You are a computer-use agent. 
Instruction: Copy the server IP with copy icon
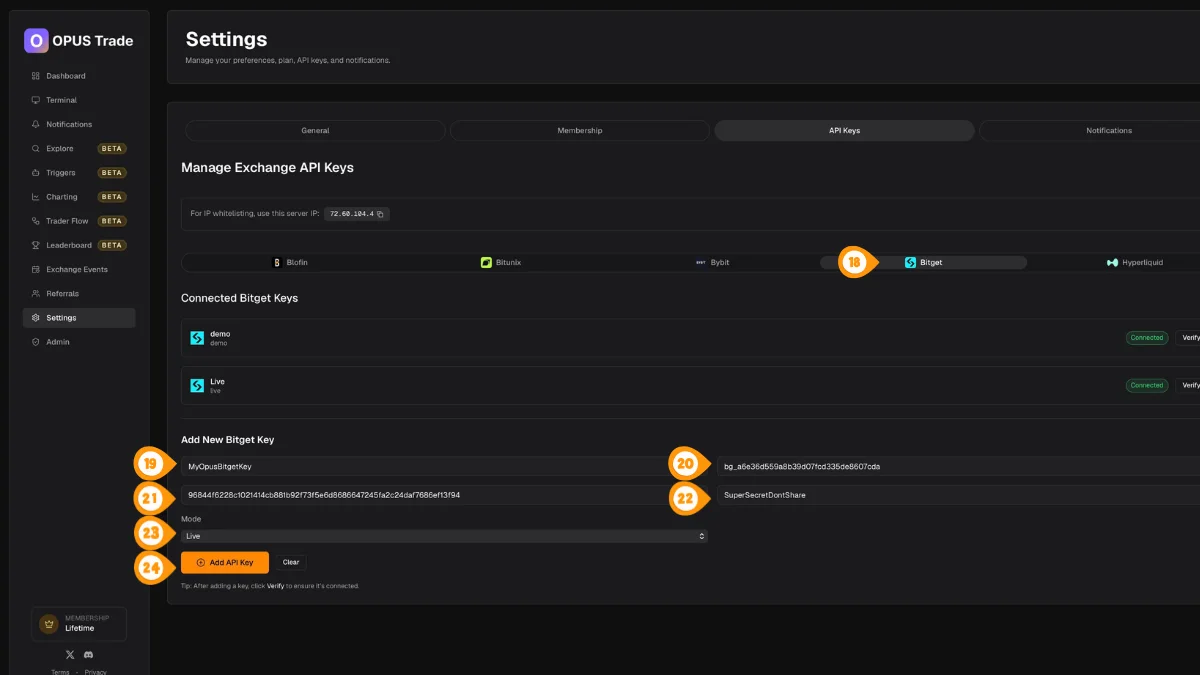coord(380,214)
